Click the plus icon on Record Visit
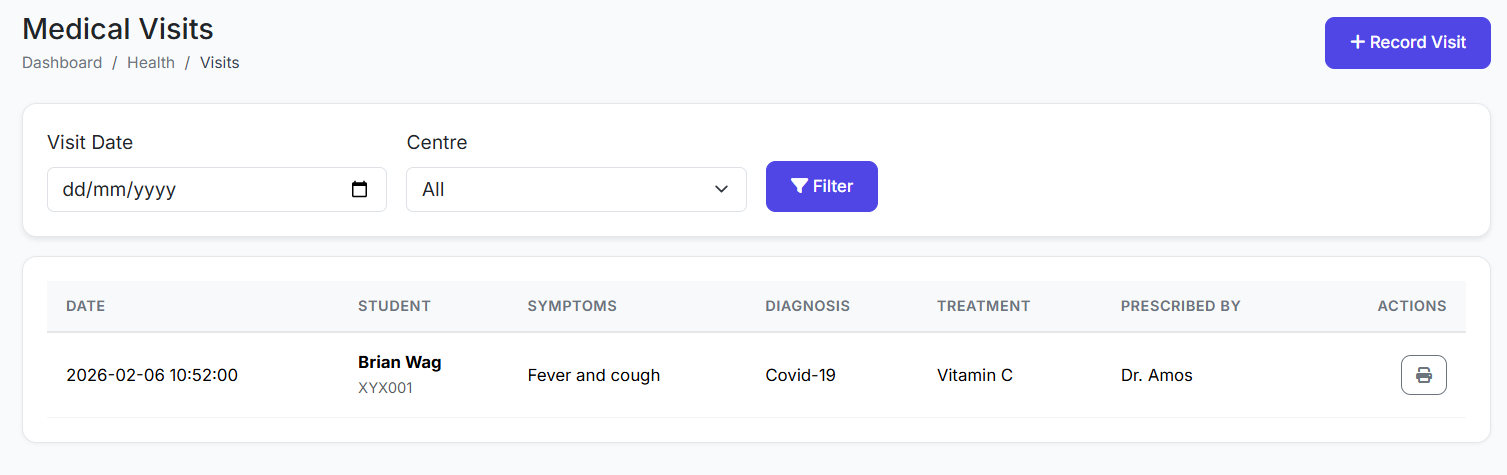 tap(1357, 42)
